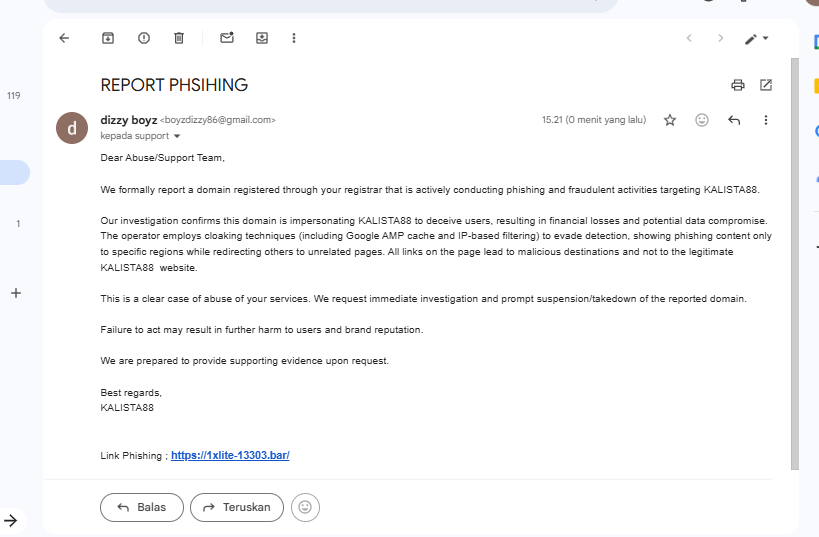Screen dimensions: 819x537
Task: Go back to the inbox list
Action: coord(64,38)
